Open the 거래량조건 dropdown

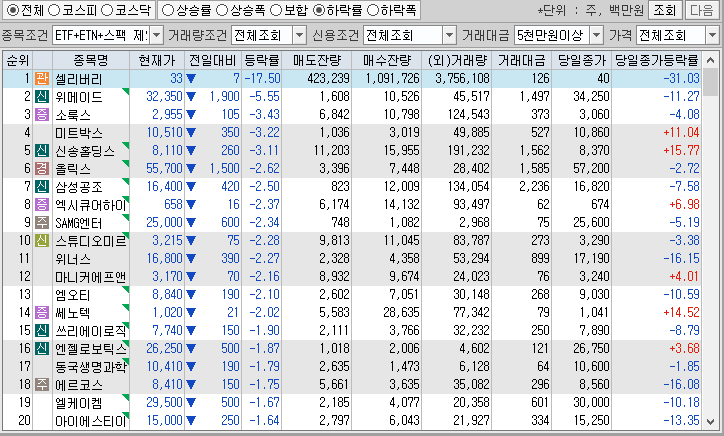300,35
